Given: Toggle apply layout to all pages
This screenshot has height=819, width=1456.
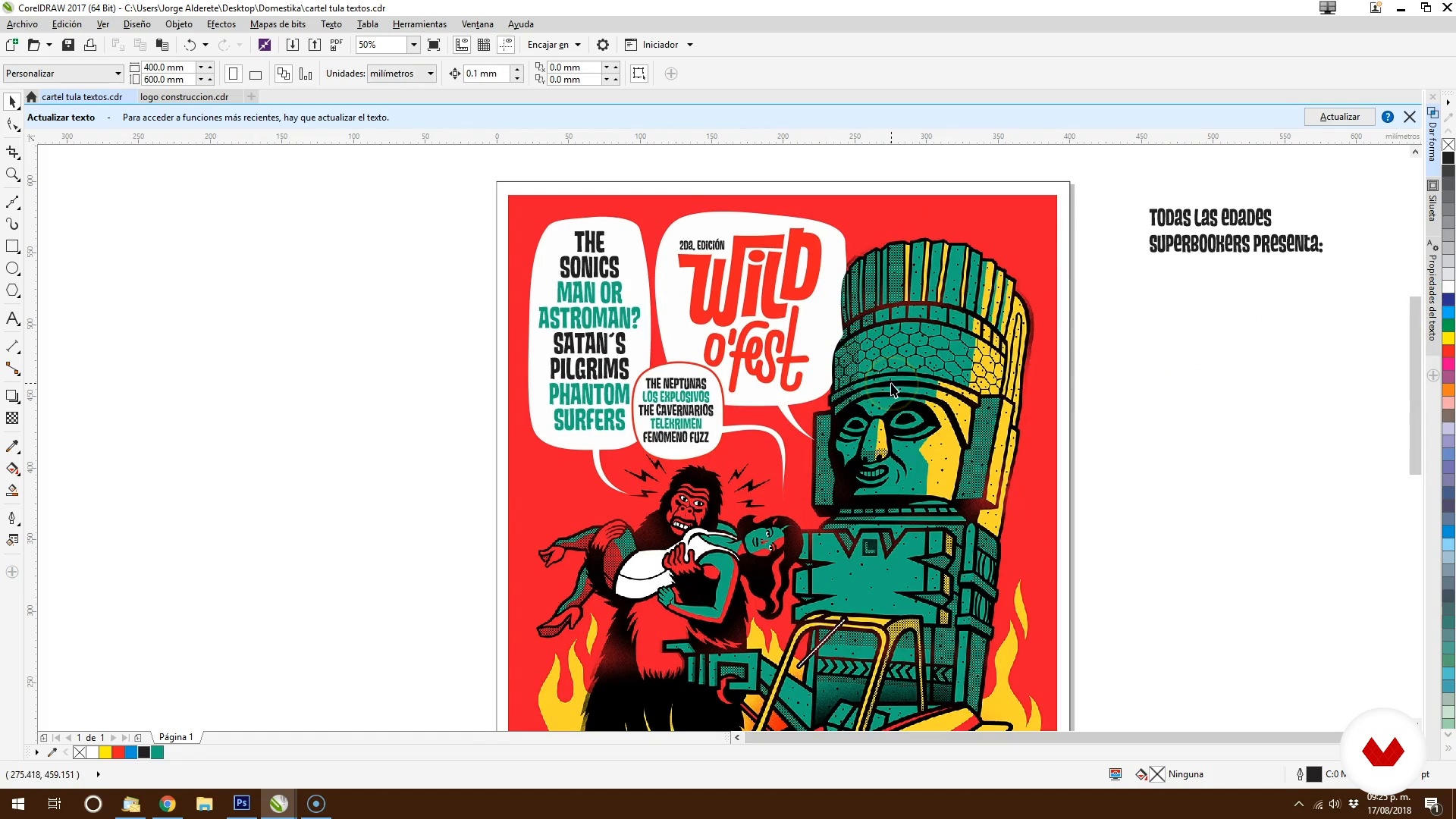Looking at the screenshot, I should coord(284,74).
